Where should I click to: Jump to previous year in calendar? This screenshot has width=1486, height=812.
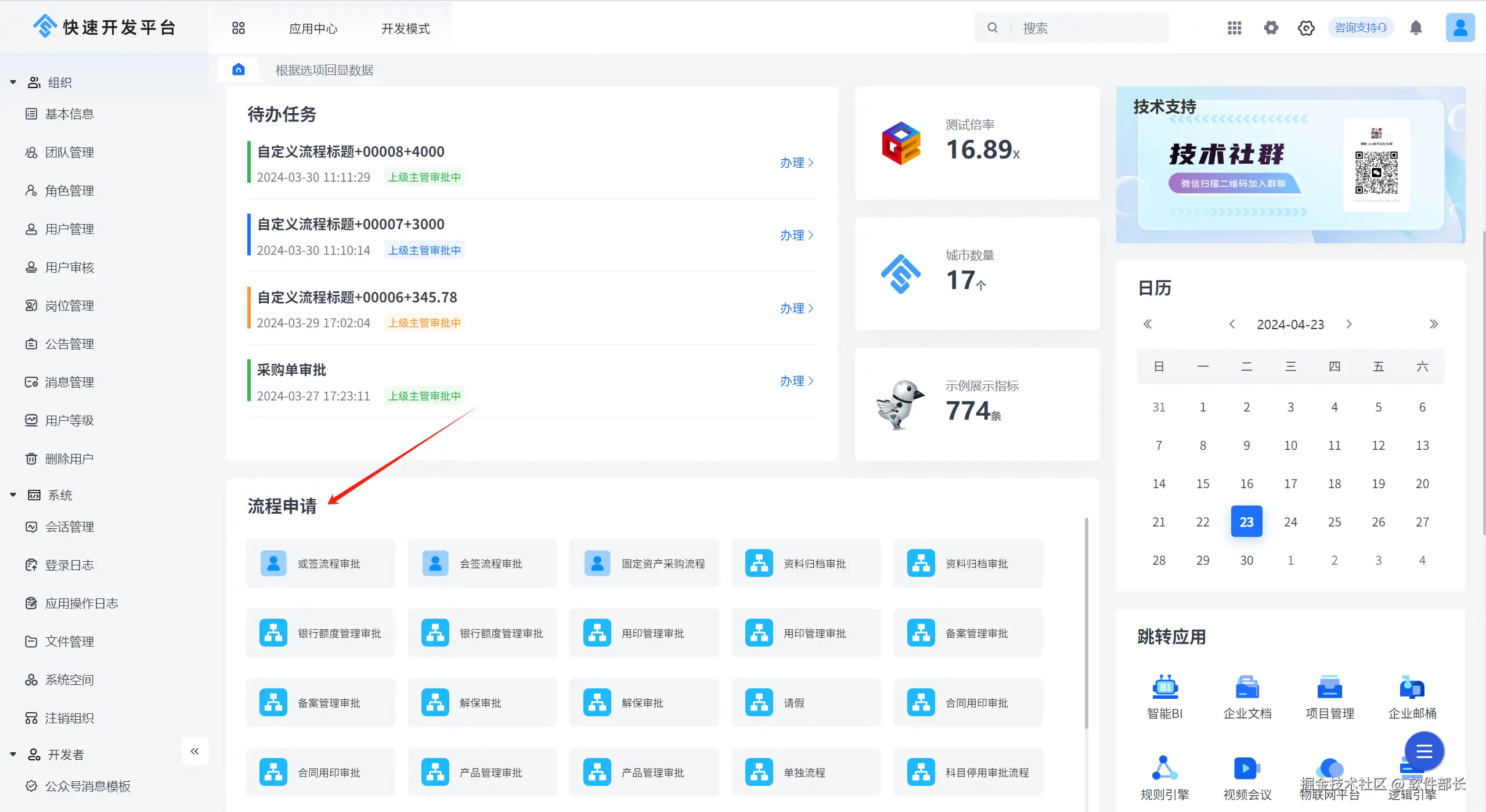1148,324
